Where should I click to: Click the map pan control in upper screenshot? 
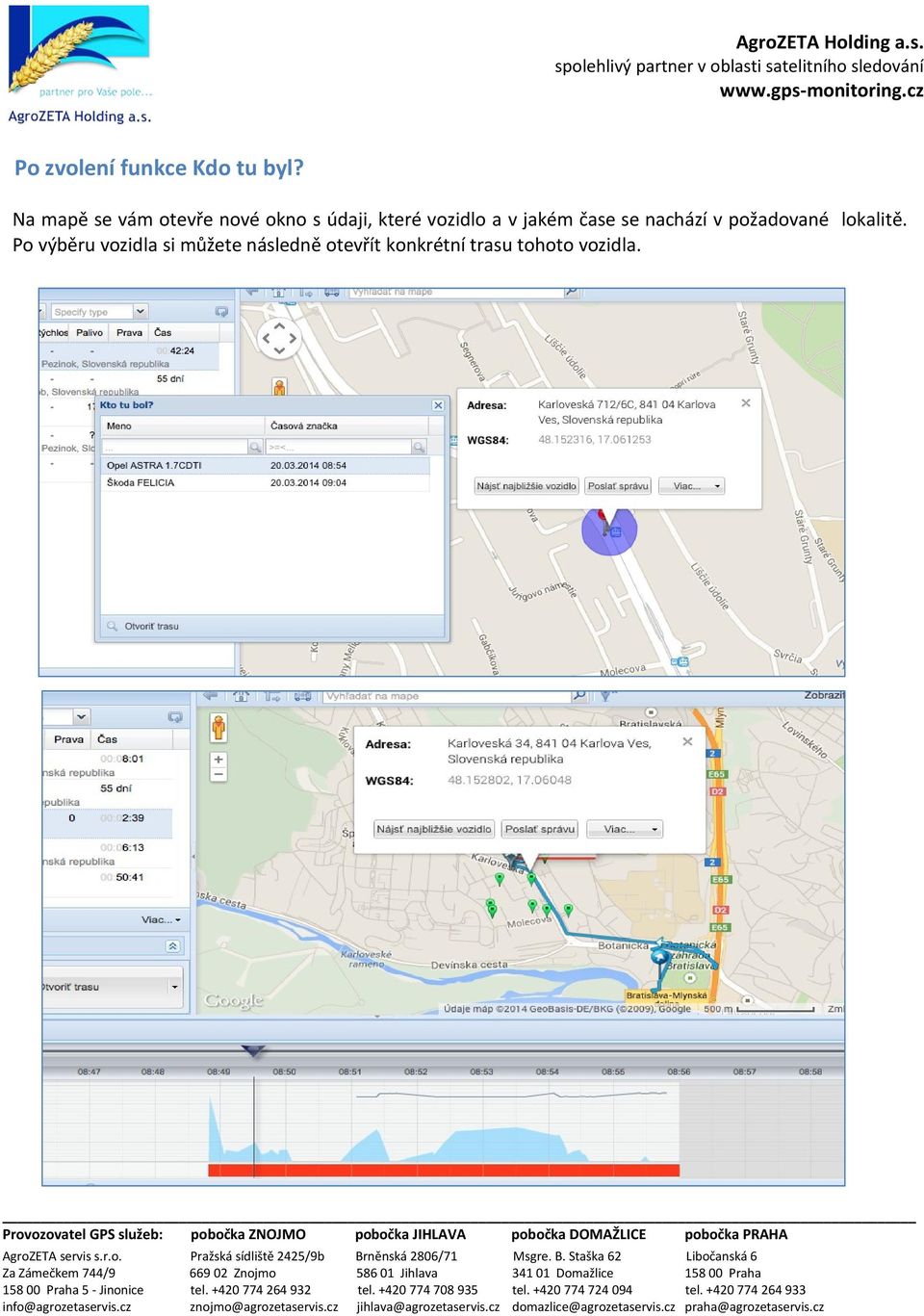pos(279,339)
